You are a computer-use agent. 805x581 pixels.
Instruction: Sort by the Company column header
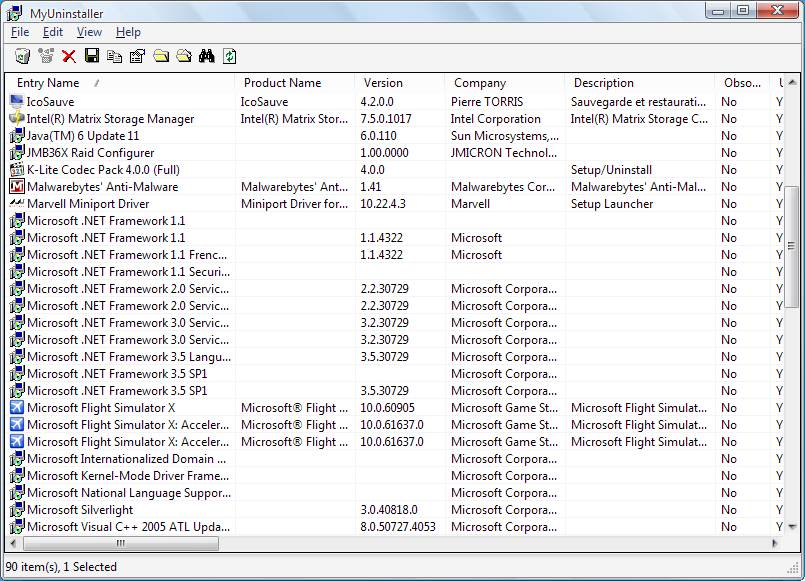click(x=505, y=83)
